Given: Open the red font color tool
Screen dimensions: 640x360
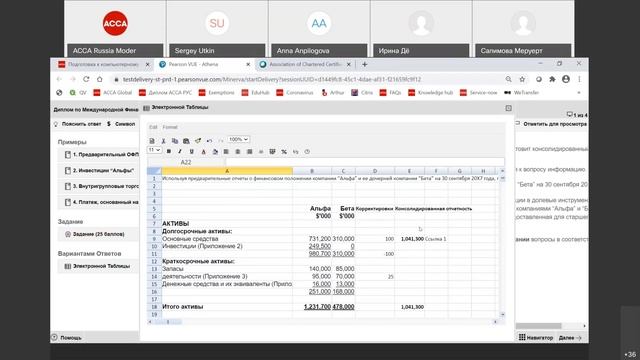Looking at the screenshot, I should pos(203,151).
